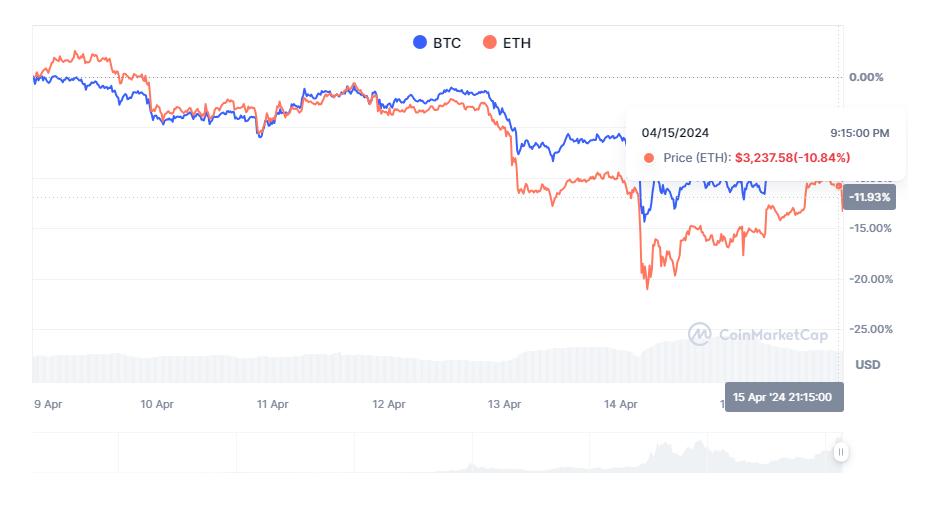Click the ETH legend label
930x506 pixels.
[517, 43]
